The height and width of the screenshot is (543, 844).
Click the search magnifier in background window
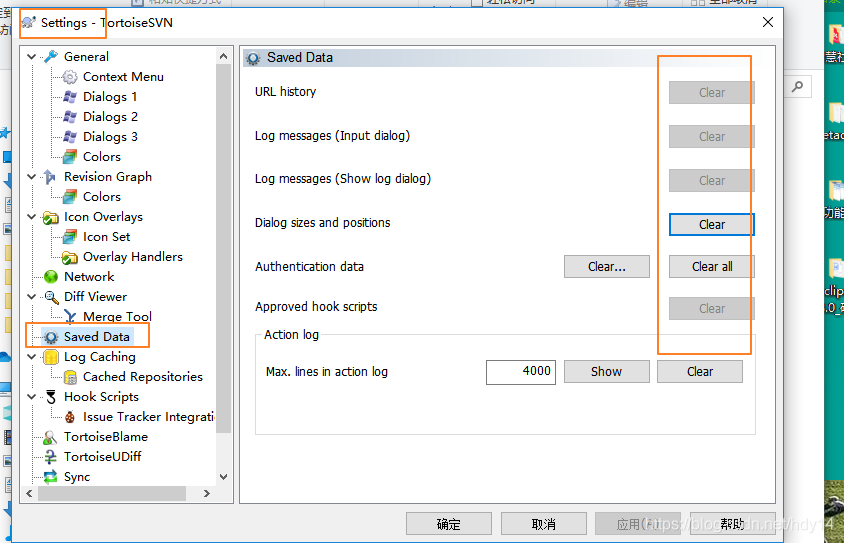[x=798, y=86]
